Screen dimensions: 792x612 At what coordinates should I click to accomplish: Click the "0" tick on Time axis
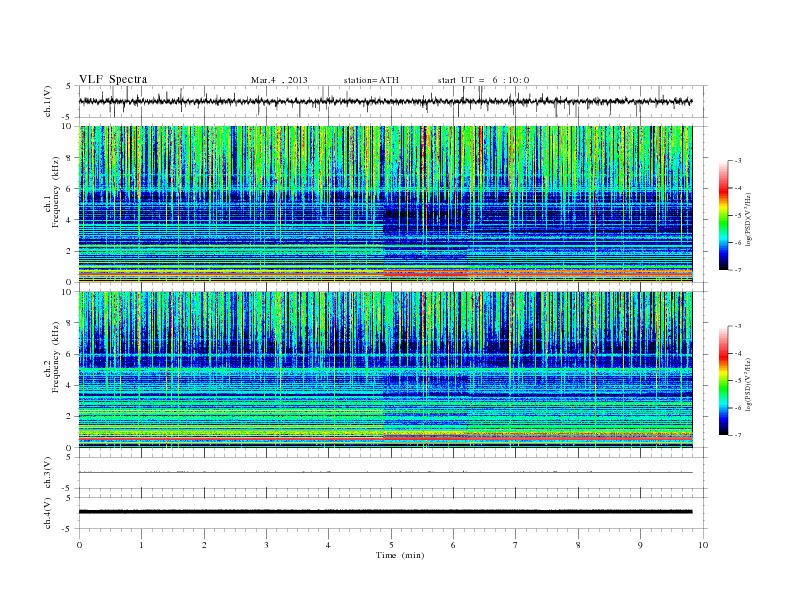[79, 545]
